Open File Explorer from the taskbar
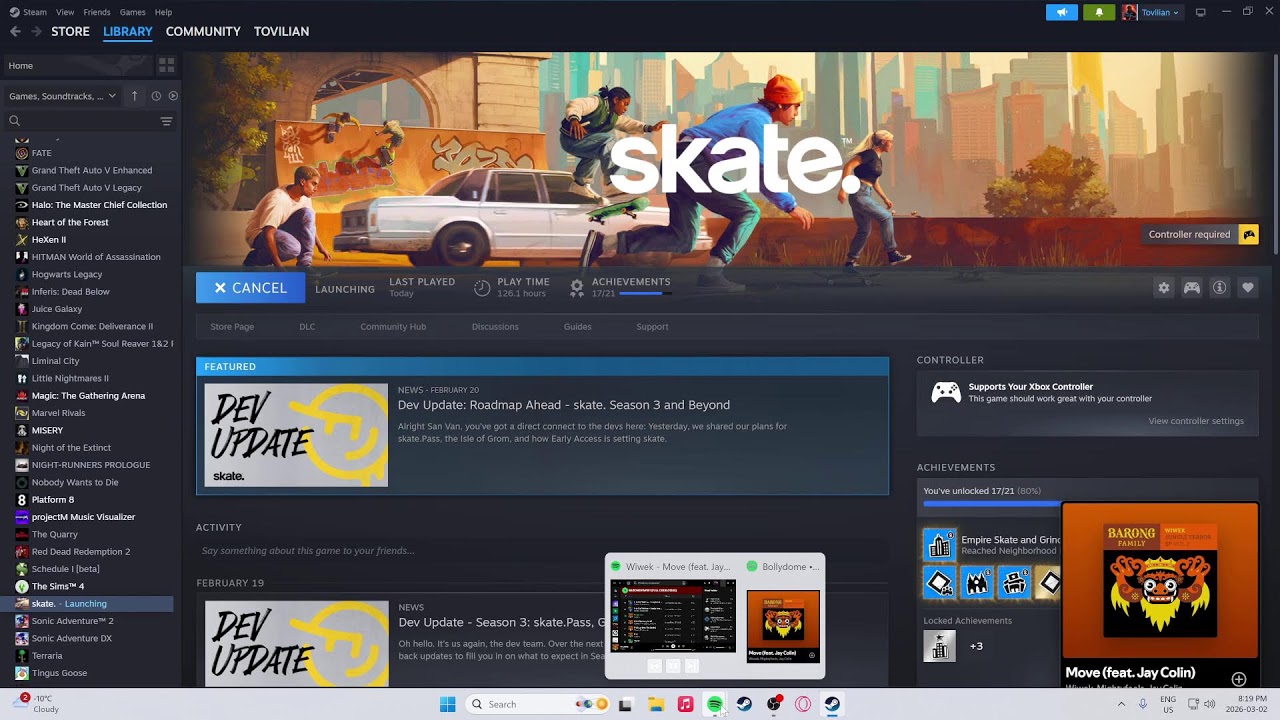This screenshot has width=1280, height=720. [x=656, y=704]
